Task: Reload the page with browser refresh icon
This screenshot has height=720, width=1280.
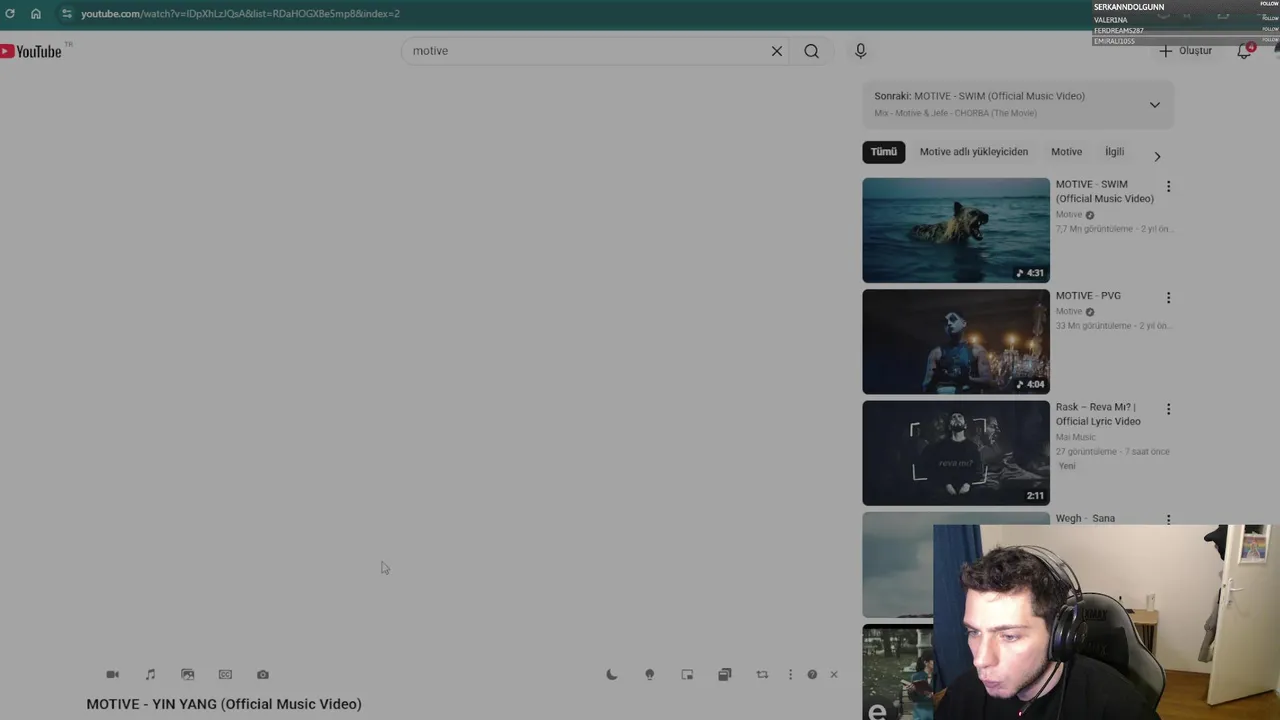Action: [10, 14]
